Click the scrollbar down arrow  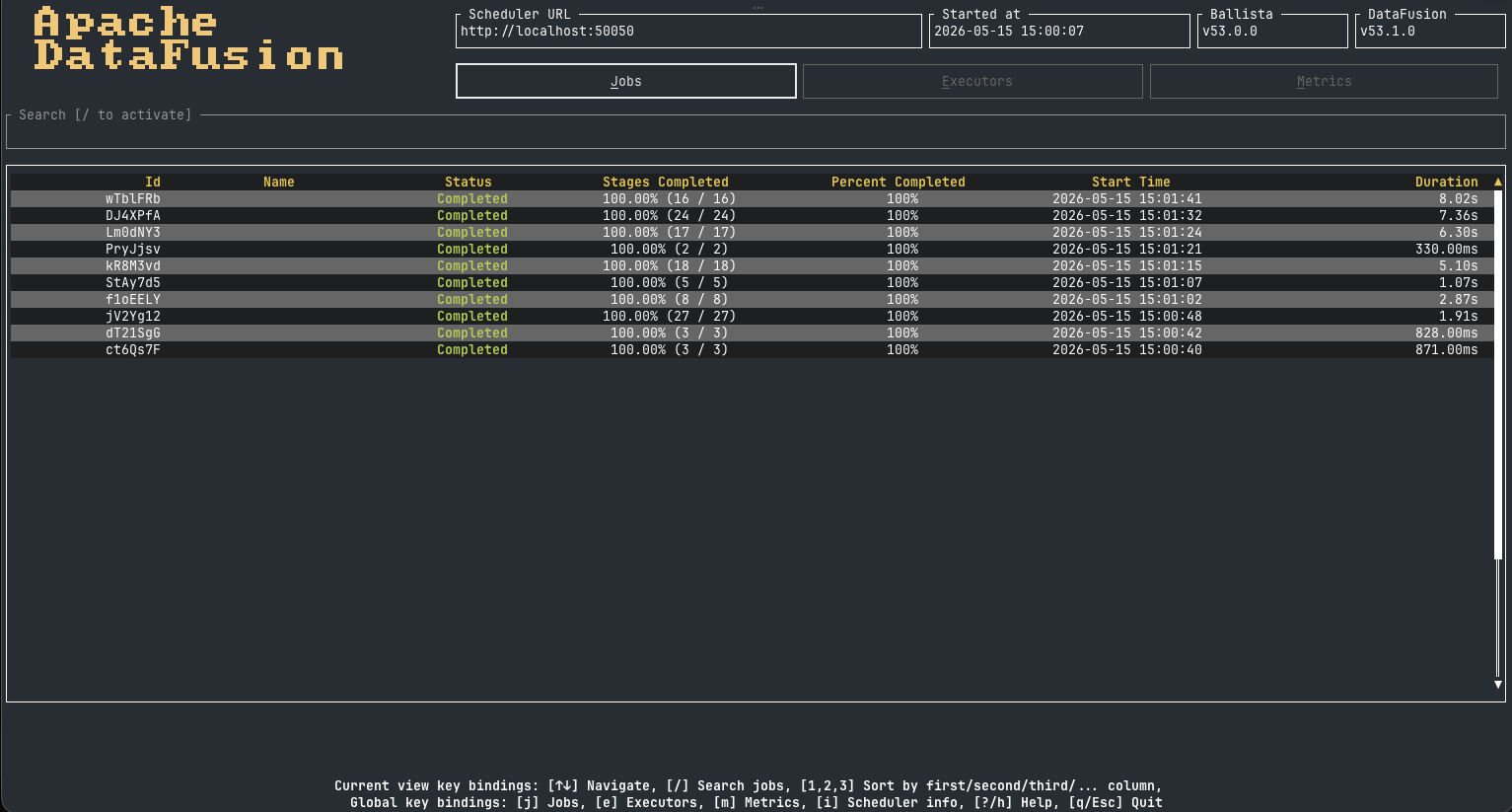click(1497, 684)
